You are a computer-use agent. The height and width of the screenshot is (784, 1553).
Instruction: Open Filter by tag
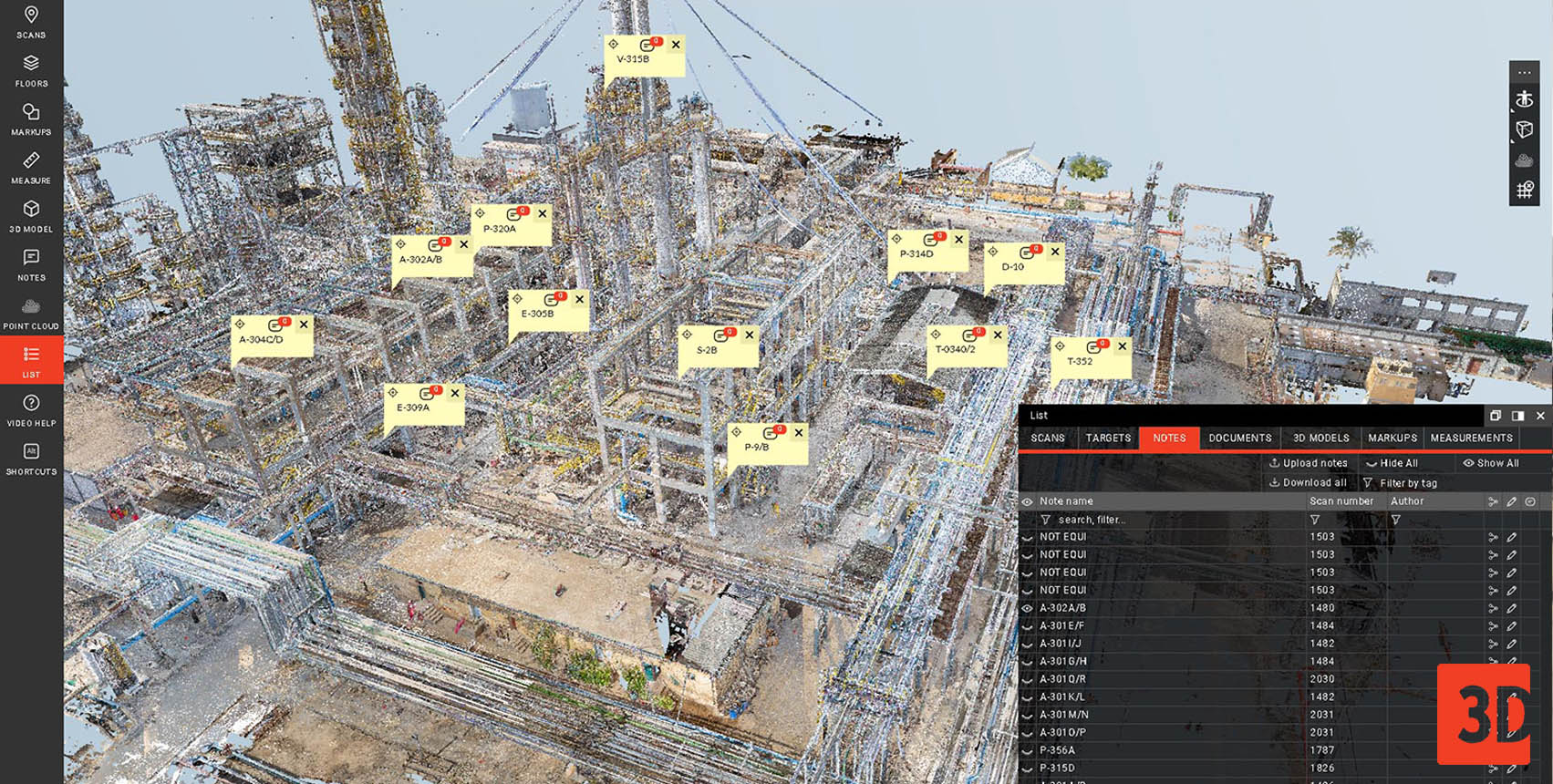pos(1400,483)
